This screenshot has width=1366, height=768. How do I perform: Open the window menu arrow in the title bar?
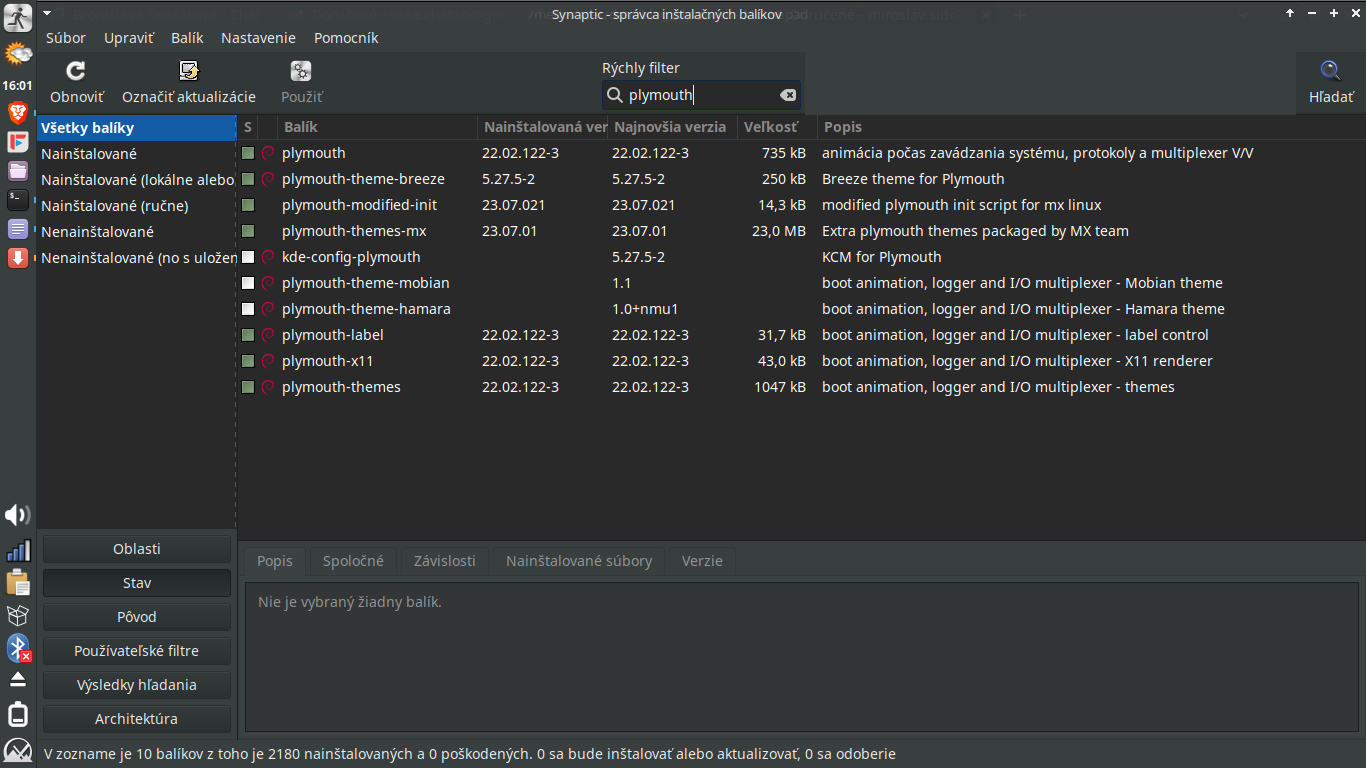point(46,13)
